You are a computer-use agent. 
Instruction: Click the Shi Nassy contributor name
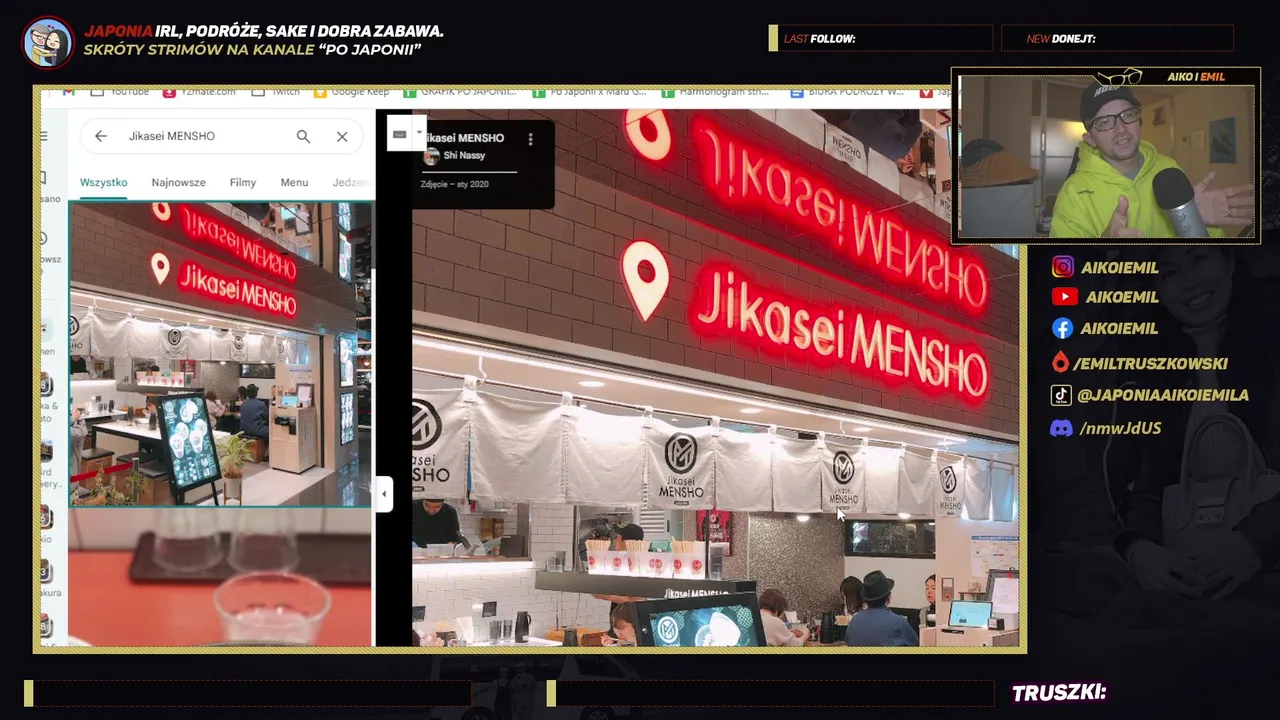pyautogui.click(x=464, y=156)
